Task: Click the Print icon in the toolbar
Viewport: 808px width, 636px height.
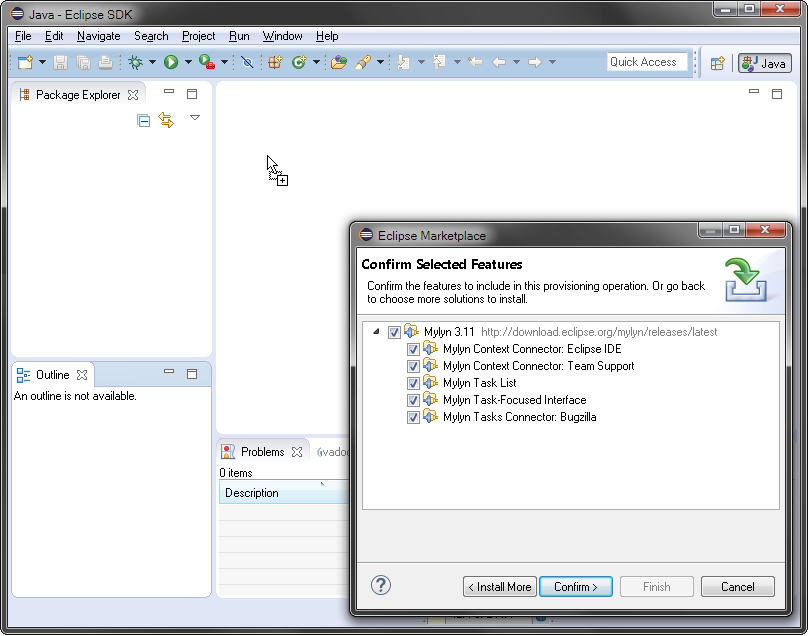Action: pos(106,62)
